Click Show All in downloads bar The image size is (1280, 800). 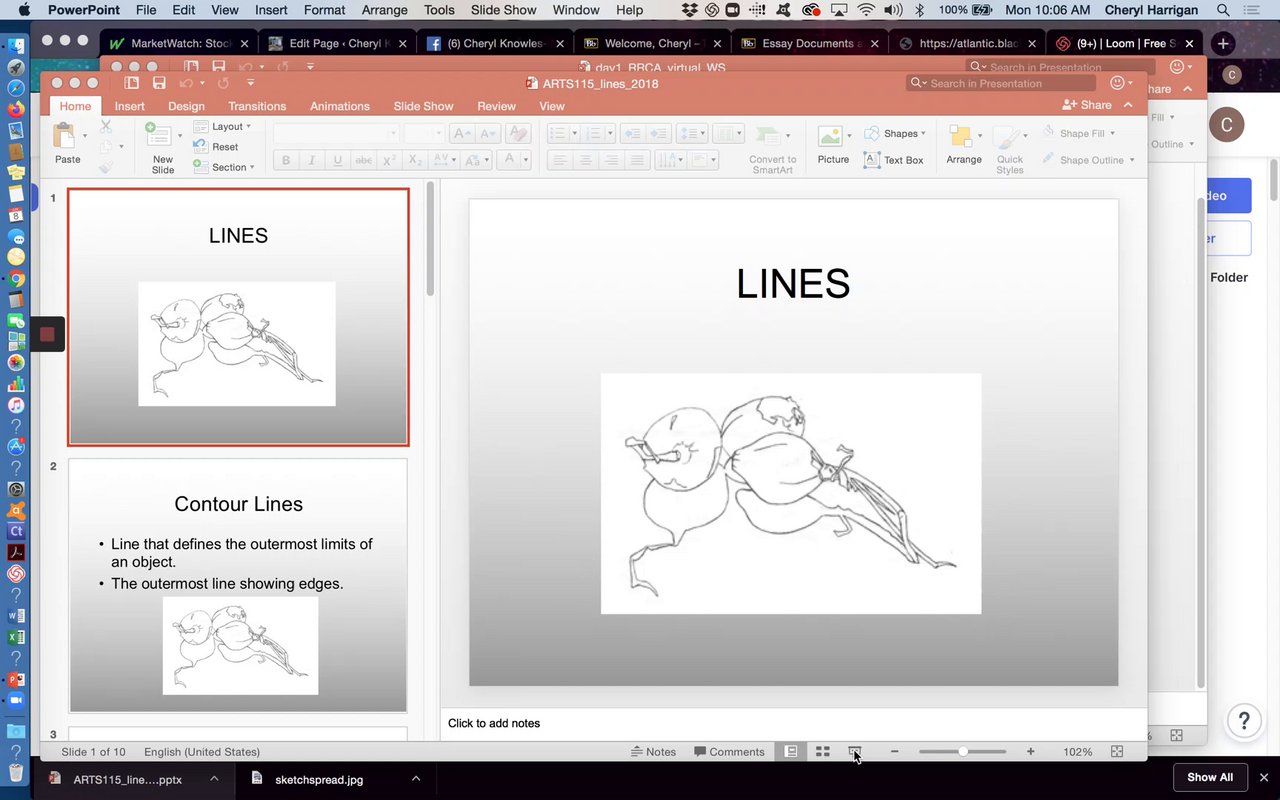pos(1209,778)
